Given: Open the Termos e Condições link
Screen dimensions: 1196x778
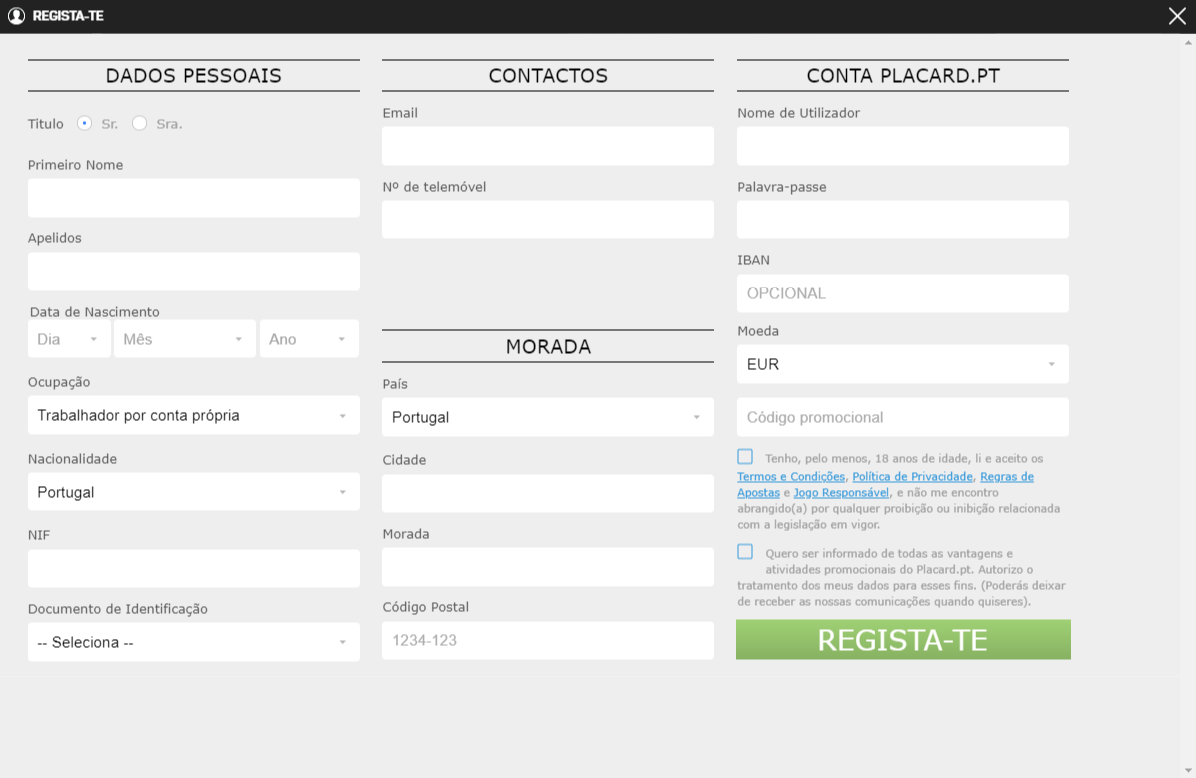Looking at the screenshot, I should pos(791,477).
